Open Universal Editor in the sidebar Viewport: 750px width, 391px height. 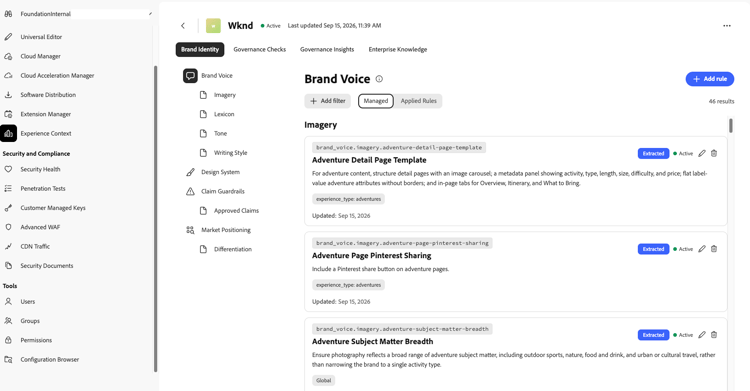[41, 37]
